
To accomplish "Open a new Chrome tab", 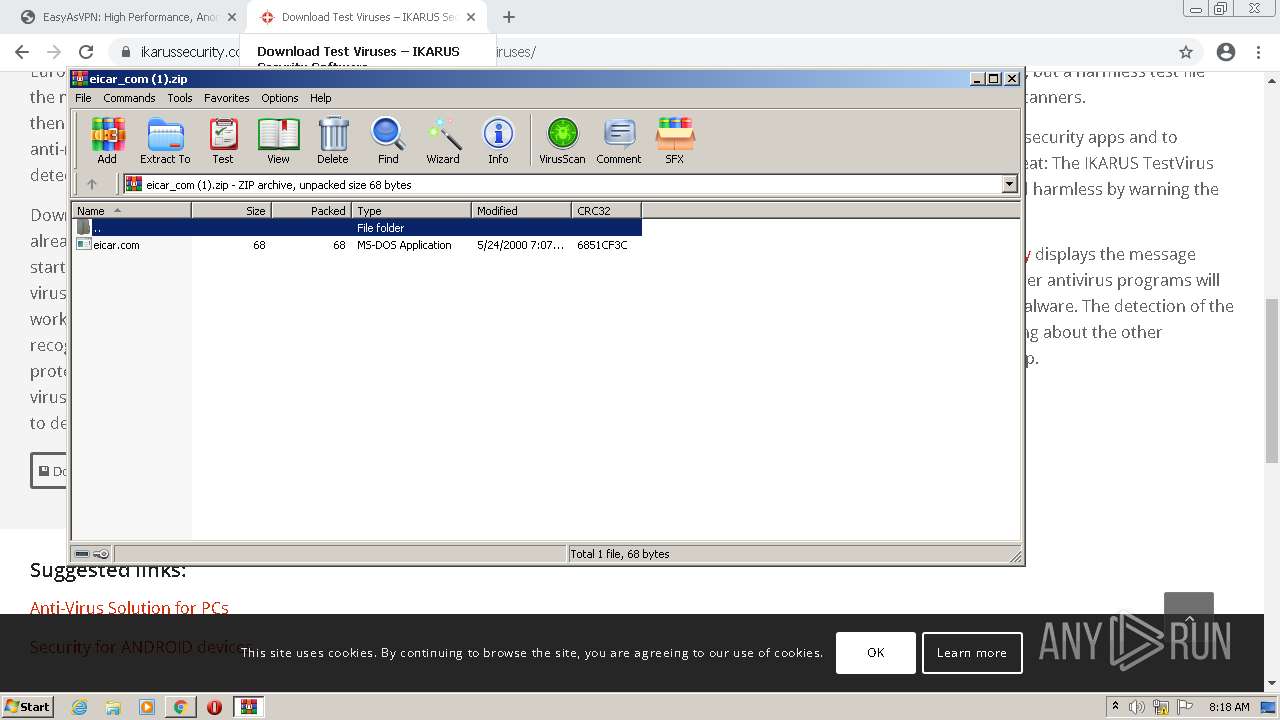I will point(509,17).
